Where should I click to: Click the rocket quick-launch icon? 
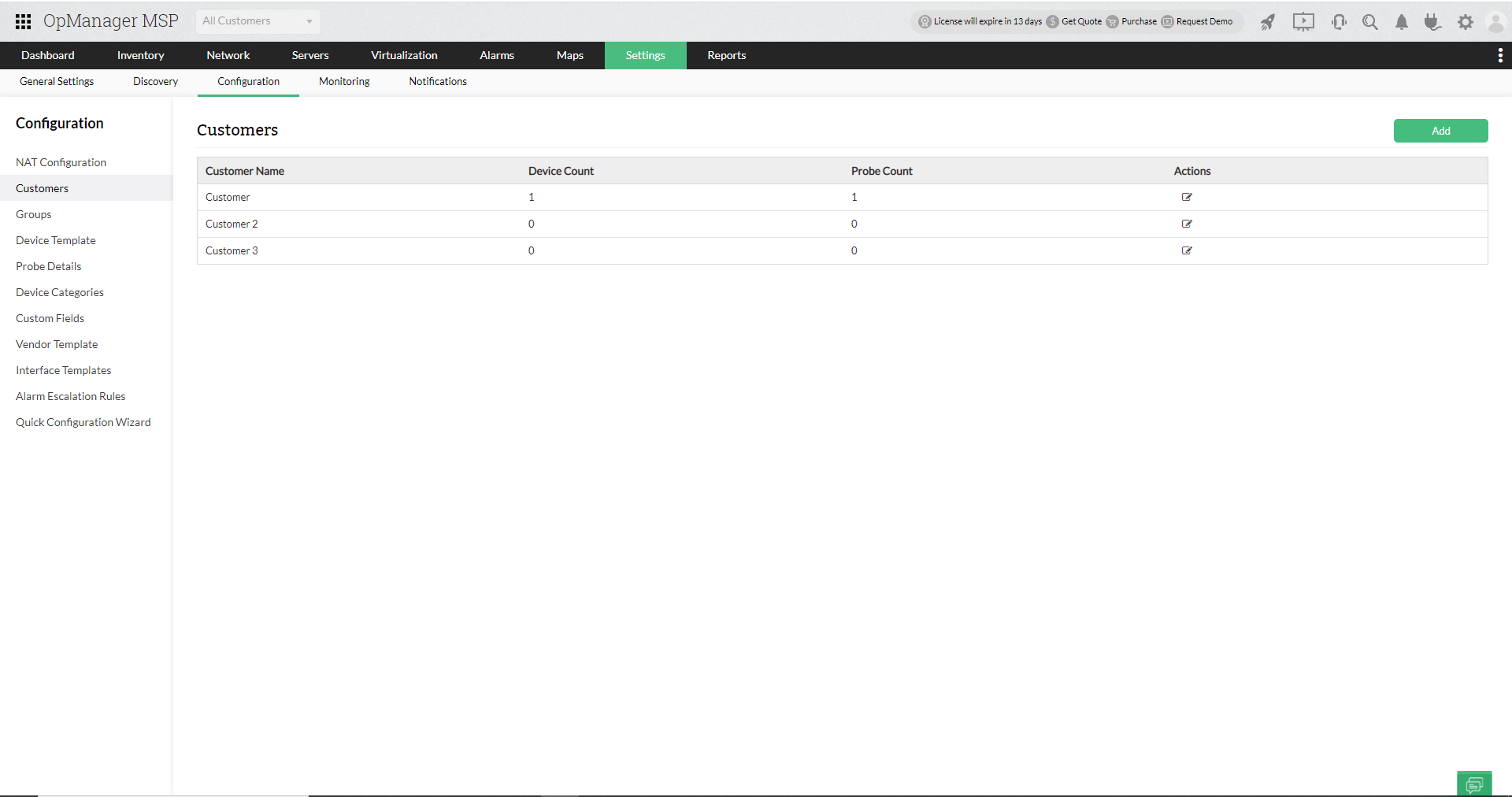(1267, 22)
